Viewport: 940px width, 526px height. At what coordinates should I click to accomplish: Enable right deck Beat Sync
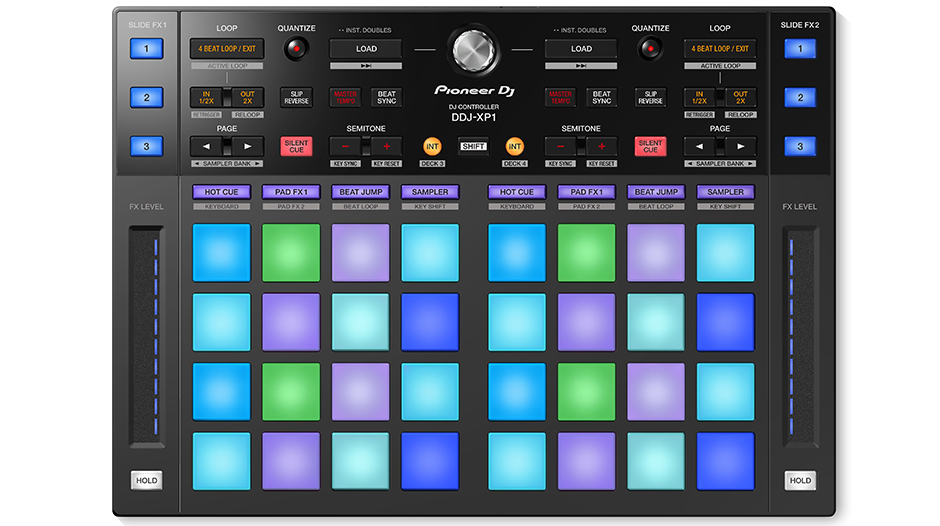tap(601, 97)
